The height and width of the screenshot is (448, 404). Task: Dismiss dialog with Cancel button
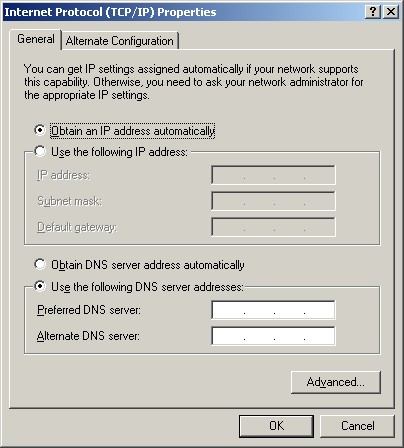[x=357, y=426]
